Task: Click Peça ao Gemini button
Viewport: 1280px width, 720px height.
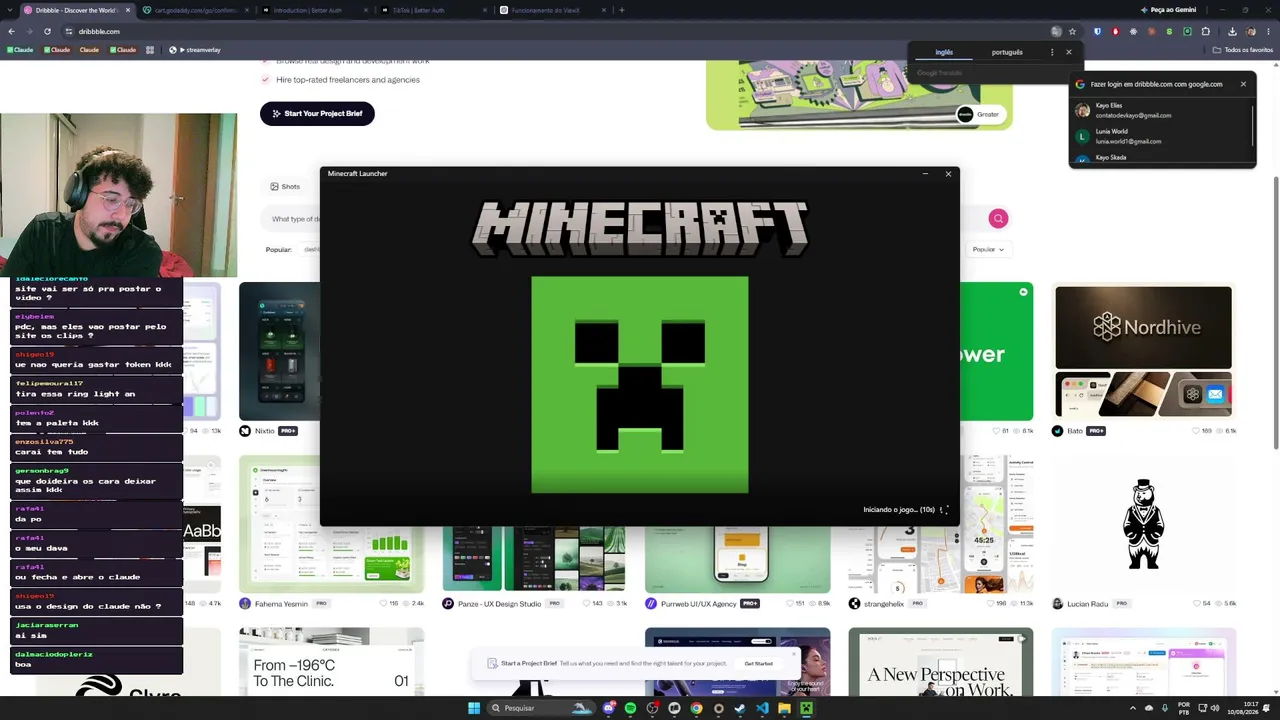Action: tap(1168, 10)
